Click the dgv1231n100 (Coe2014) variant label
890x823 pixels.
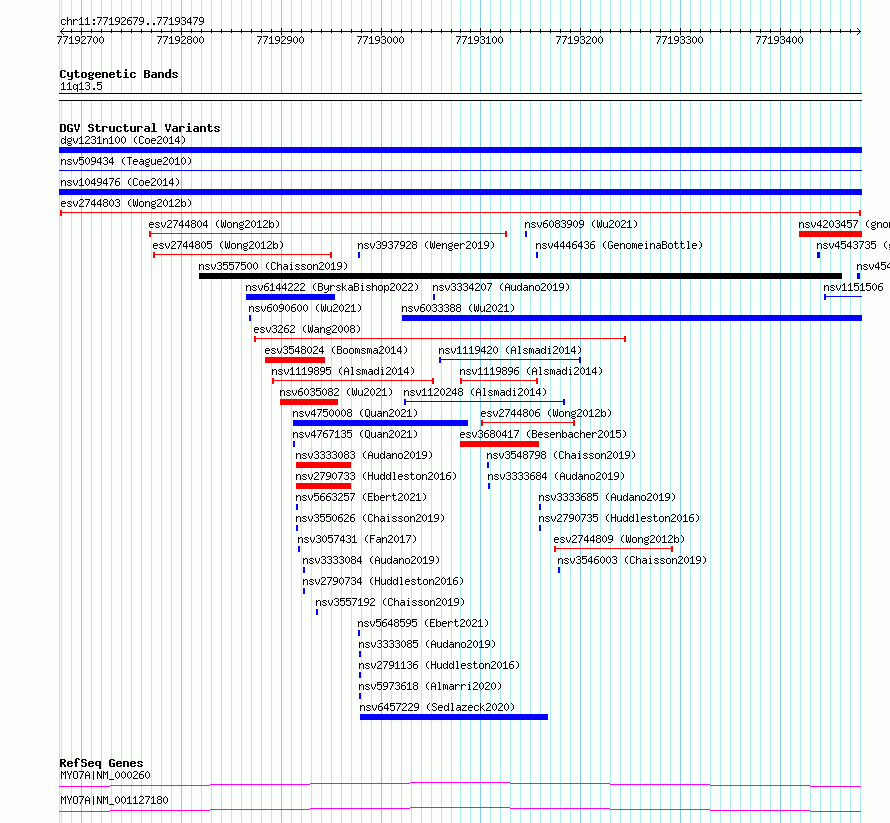(123, 140)
